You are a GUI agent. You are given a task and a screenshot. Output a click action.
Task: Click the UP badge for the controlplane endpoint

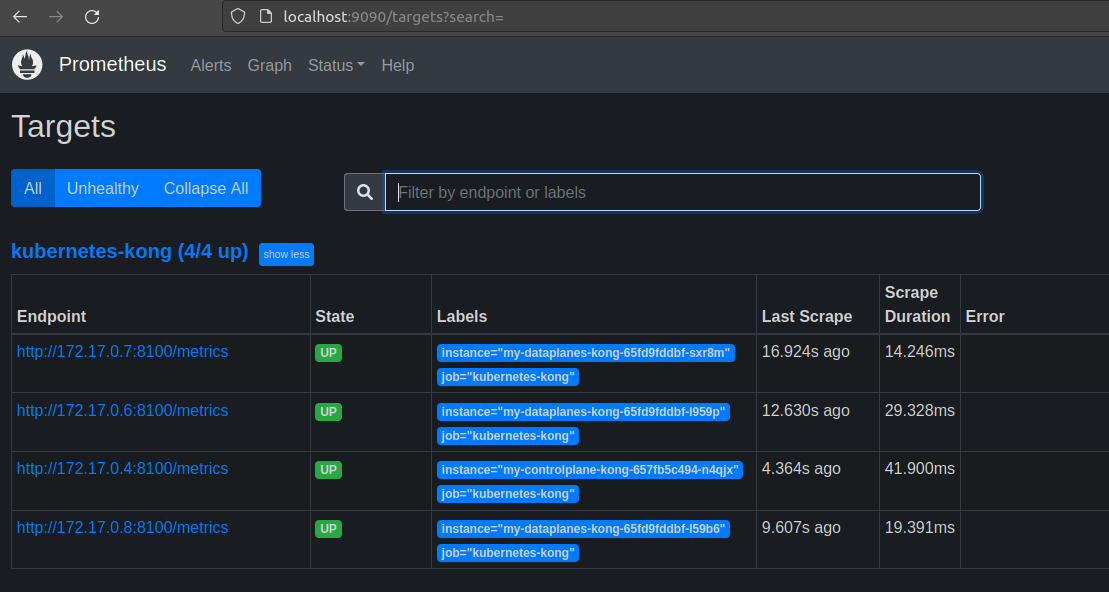point(328,469)
